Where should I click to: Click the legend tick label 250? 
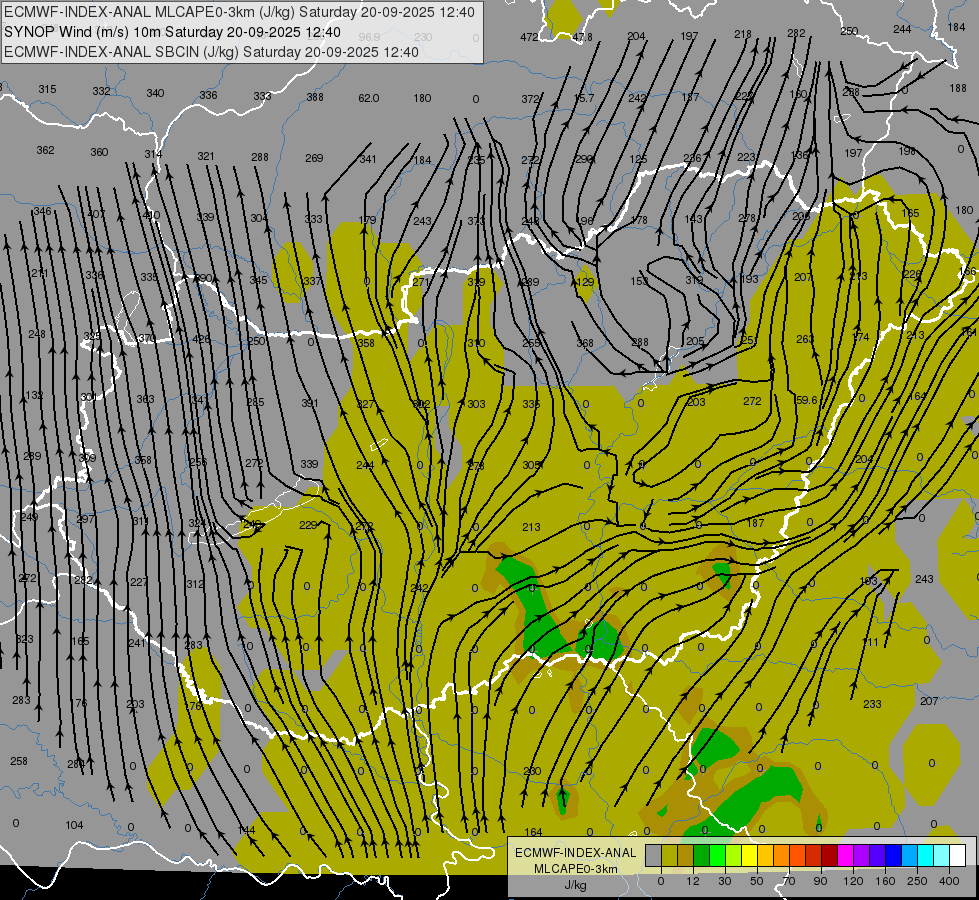(x=917, y=881)
